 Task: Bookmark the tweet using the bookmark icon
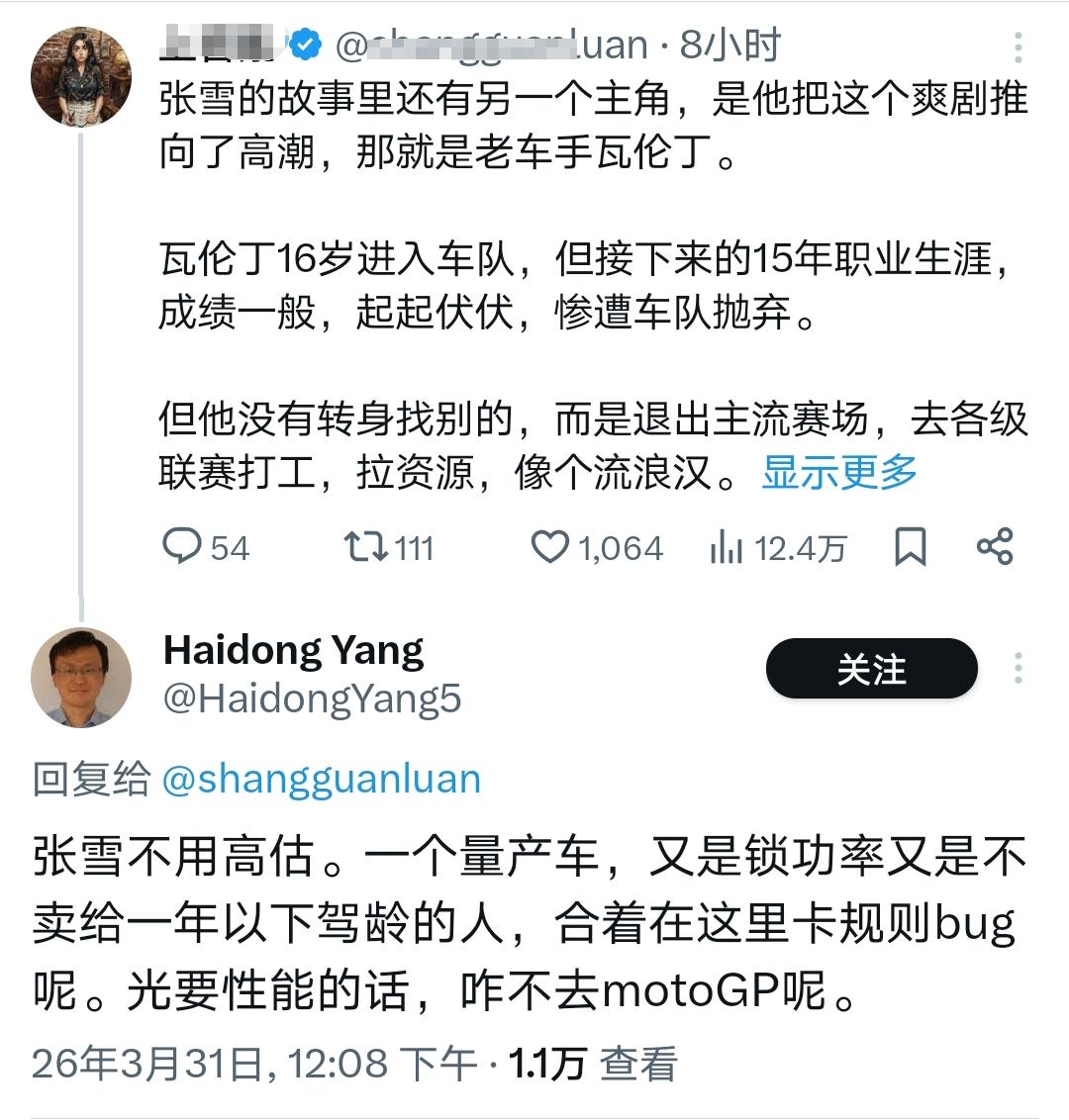point(909,546)
